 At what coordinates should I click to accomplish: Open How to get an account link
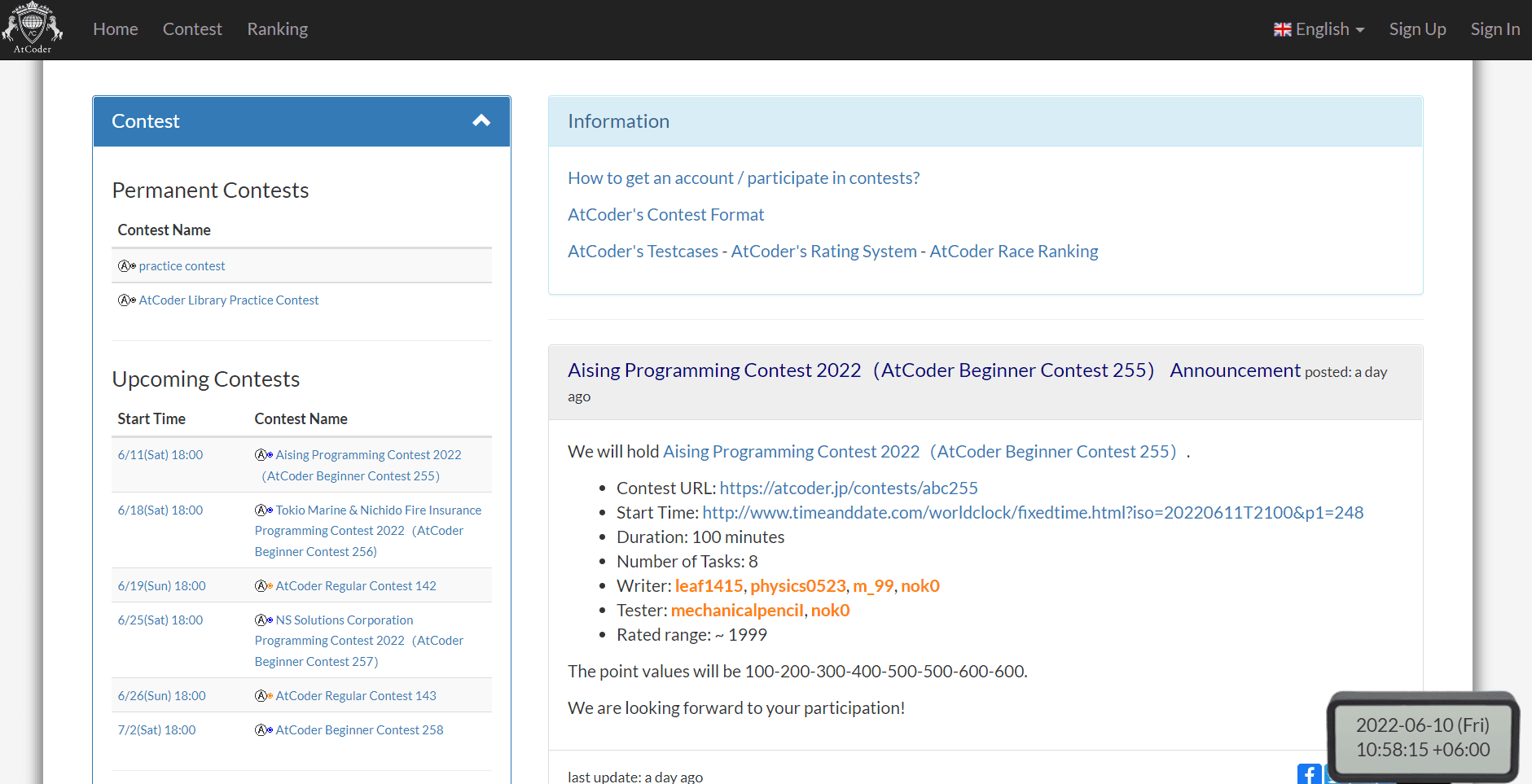[x=744, y=178]
